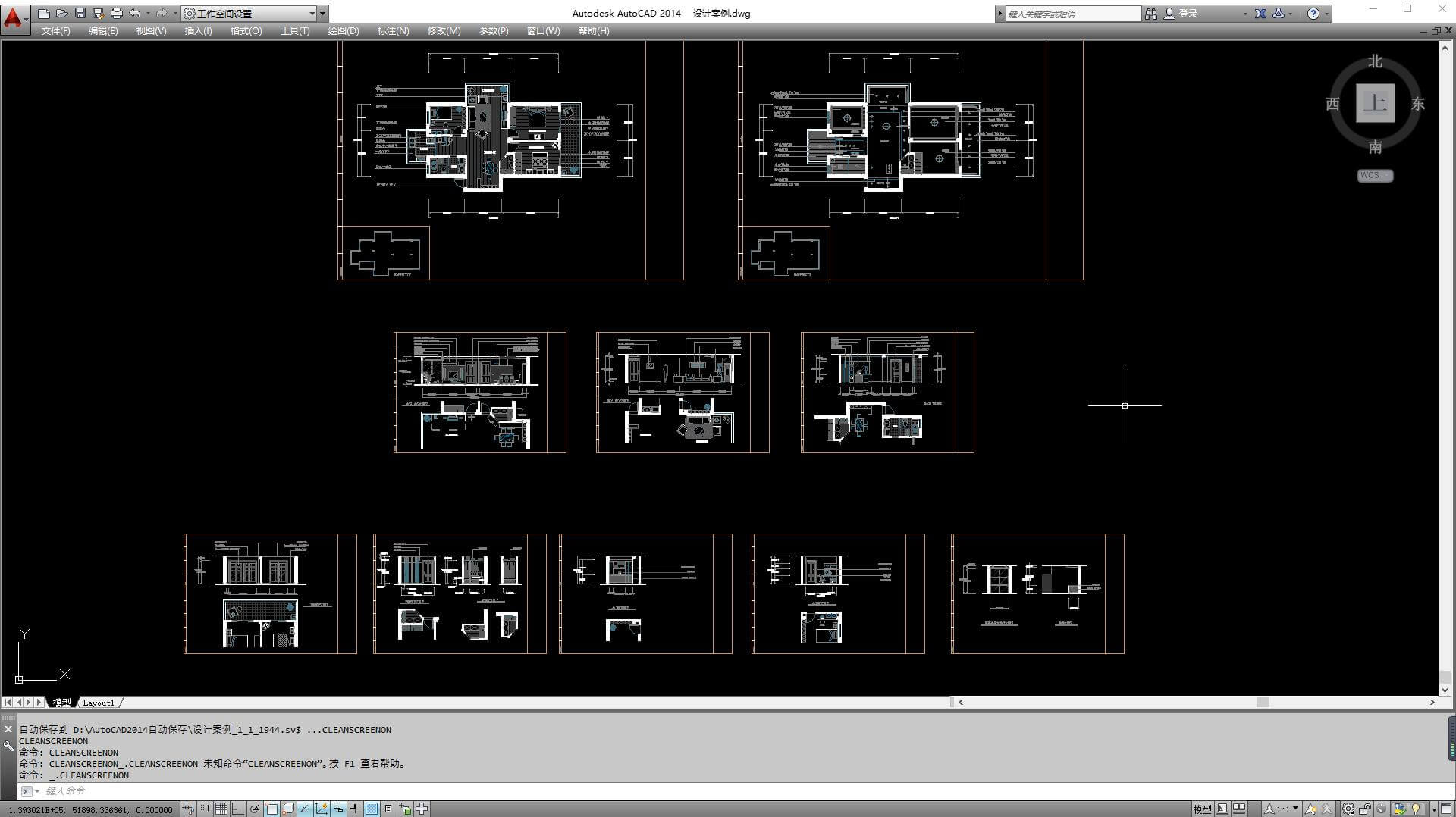This screenshot has width=1456, height=817.
Task: Open the 编辑(E) menu
Action: click(103, 31)
